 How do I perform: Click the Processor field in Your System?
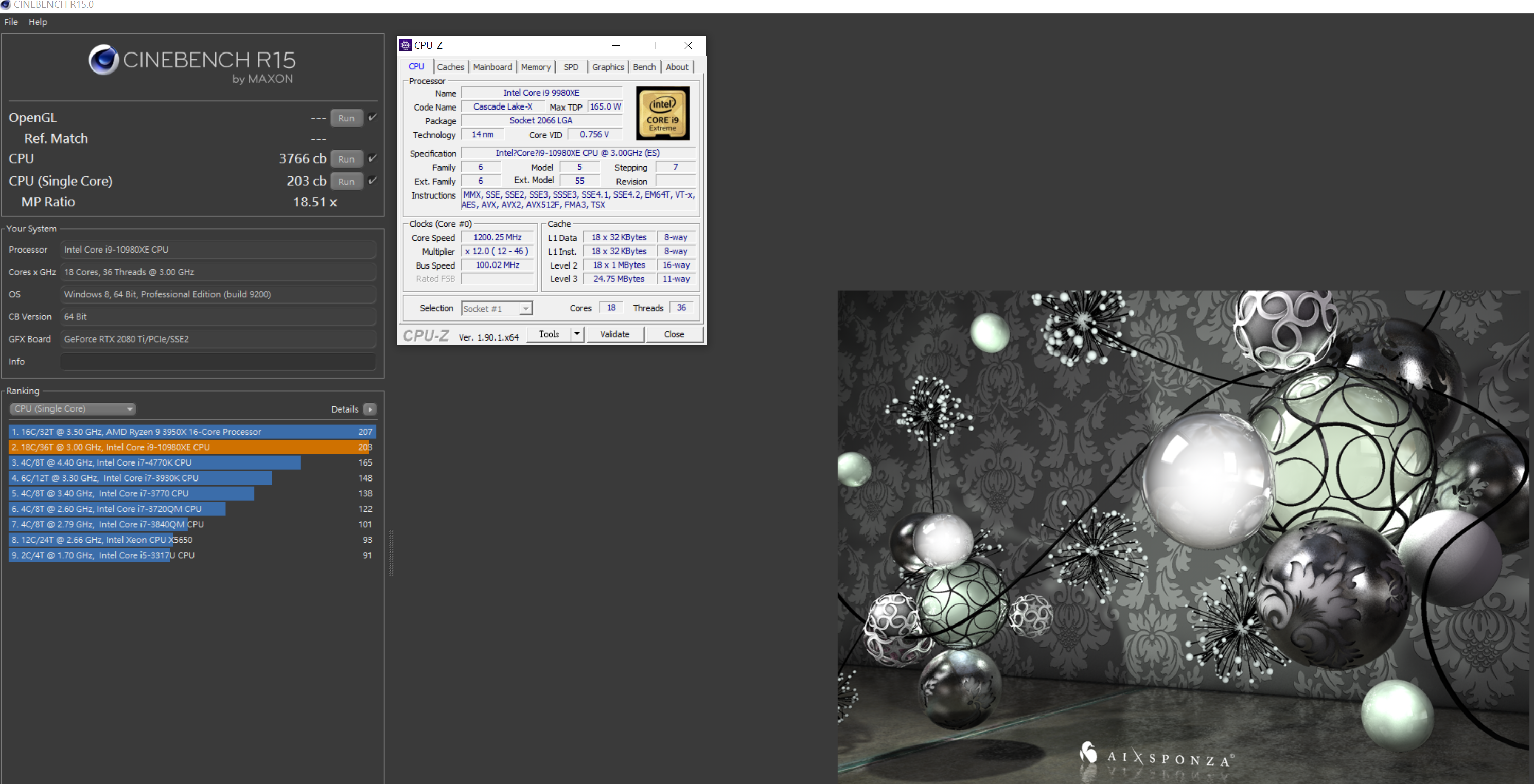click(218, 250)
